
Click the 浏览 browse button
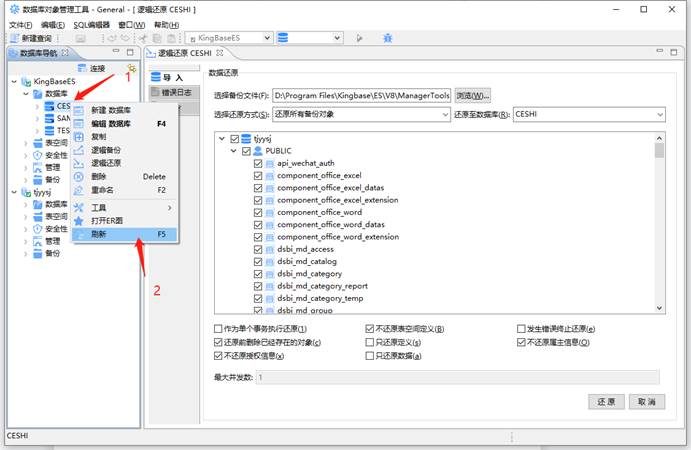472,96
